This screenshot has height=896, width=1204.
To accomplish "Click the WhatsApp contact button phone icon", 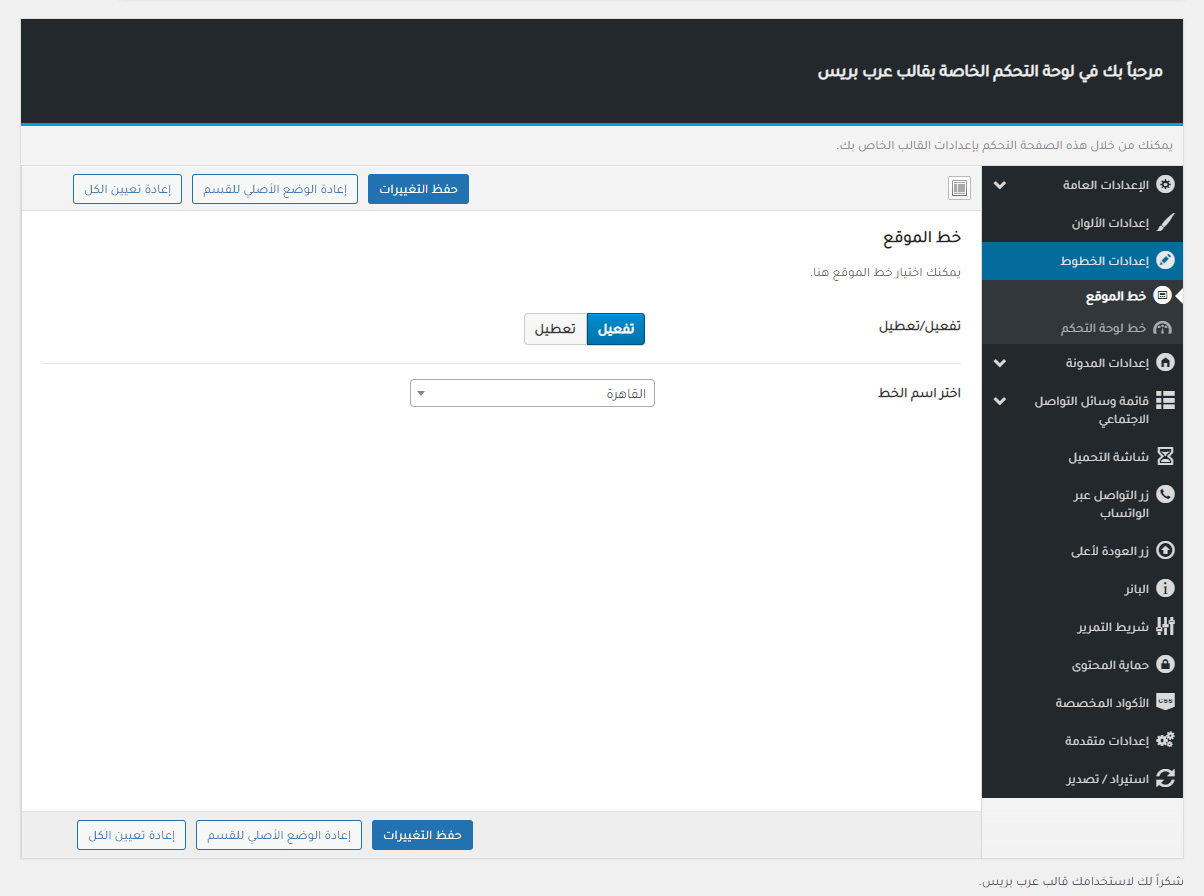I will (x=1164, y=495).
